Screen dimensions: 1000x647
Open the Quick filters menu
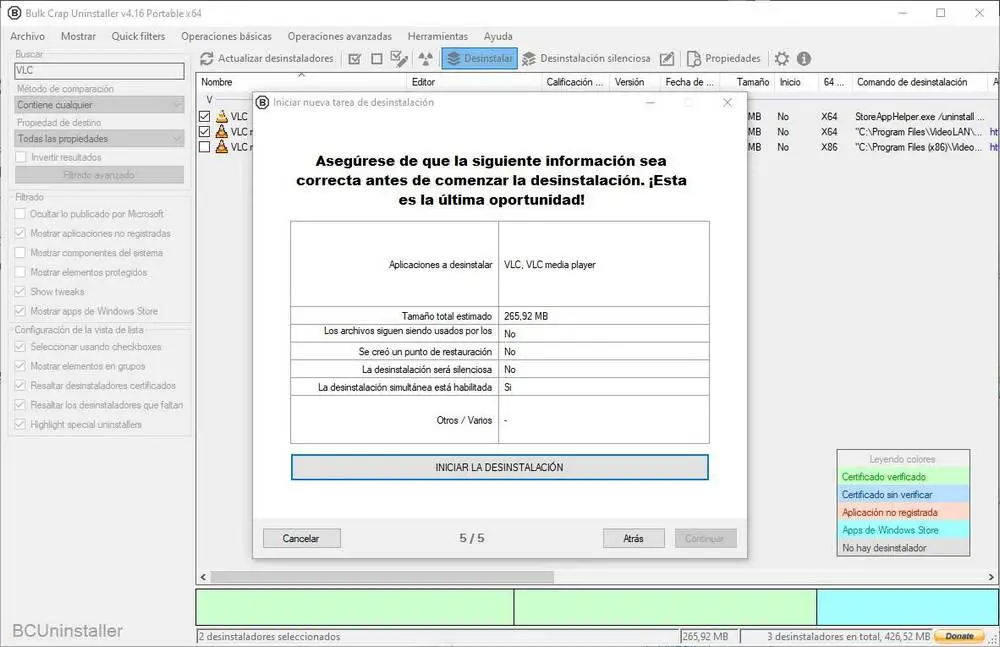click(x=138, y=36)
